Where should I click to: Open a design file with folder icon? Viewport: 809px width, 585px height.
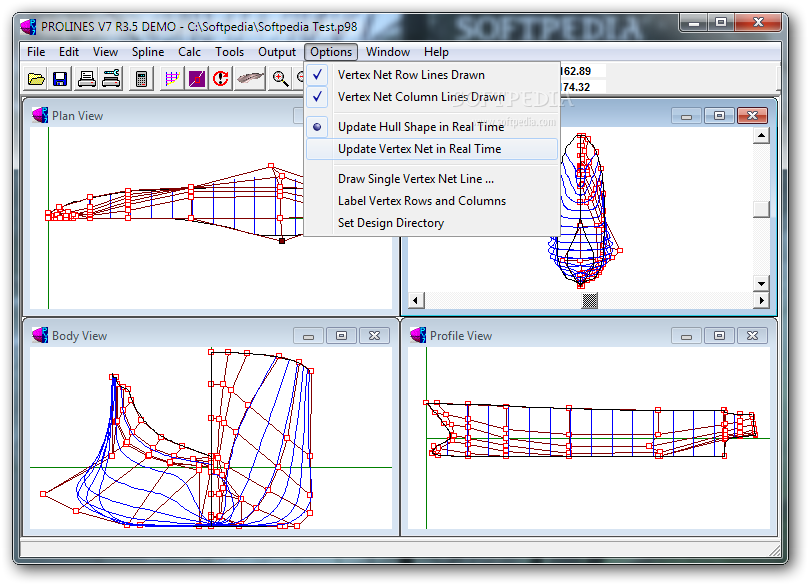(x=36, y=79)
